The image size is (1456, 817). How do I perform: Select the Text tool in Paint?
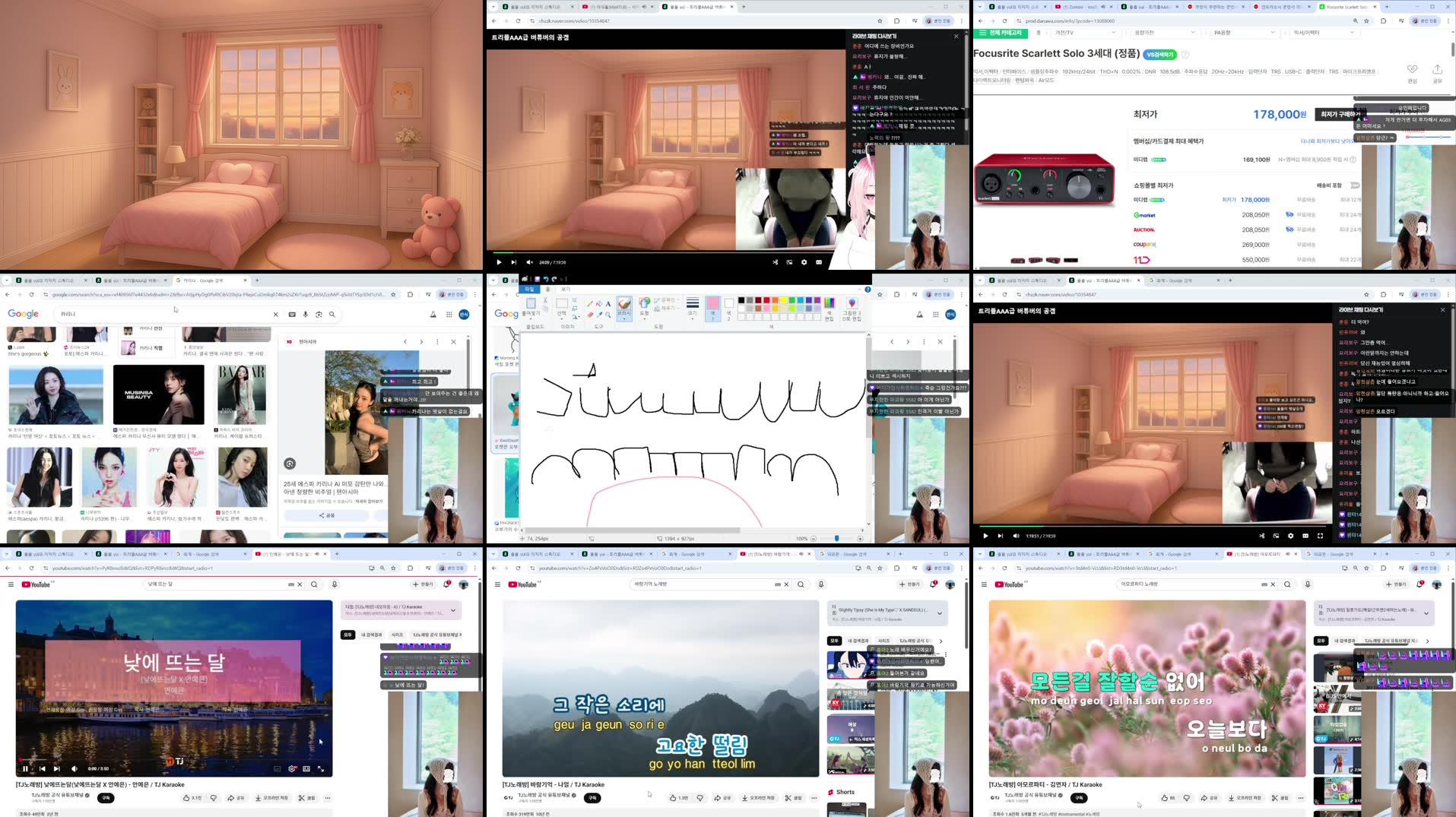[x=608, y=304]
